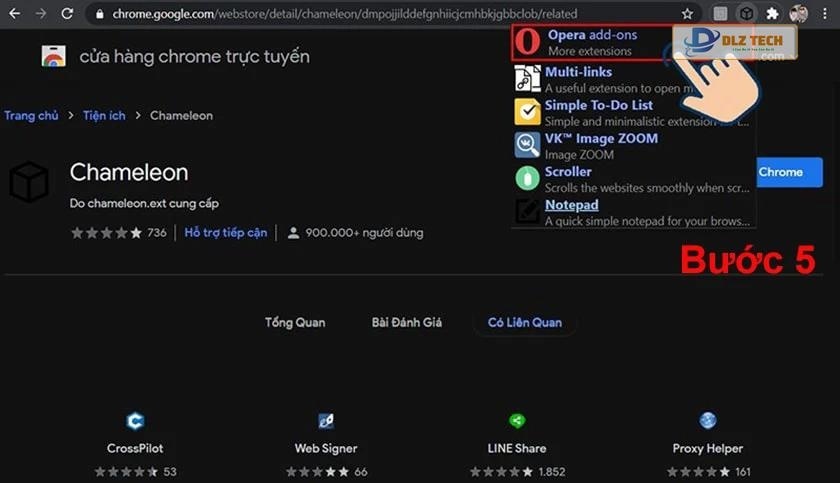
Task: Open the Hỗ trợ tiếp cận category link
Action: click(226, 232)
